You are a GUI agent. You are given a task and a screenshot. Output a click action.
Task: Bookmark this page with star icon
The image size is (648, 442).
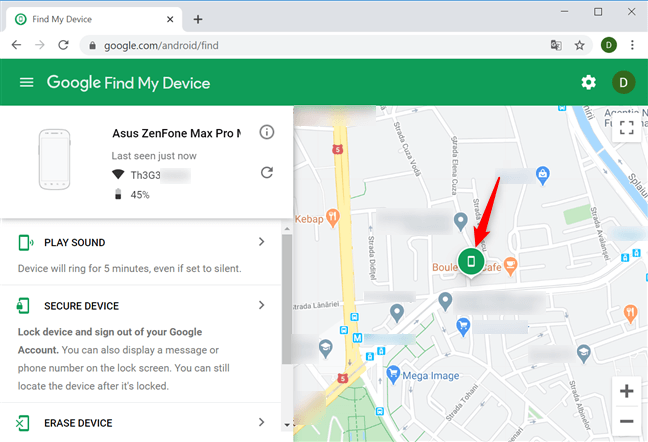(579, 45)
